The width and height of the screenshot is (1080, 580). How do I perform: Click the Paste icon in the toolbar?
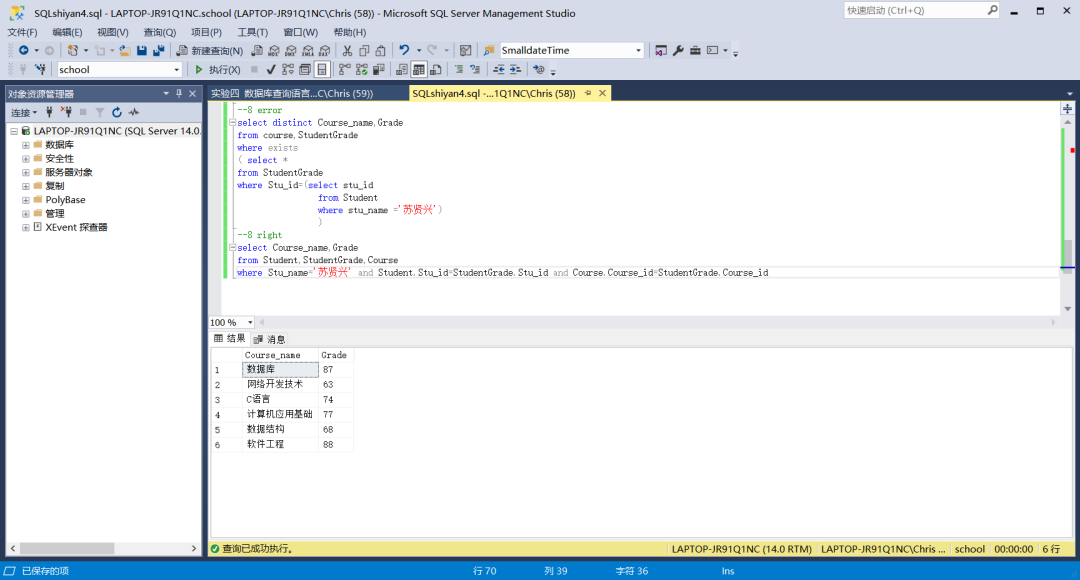[381, 50]
